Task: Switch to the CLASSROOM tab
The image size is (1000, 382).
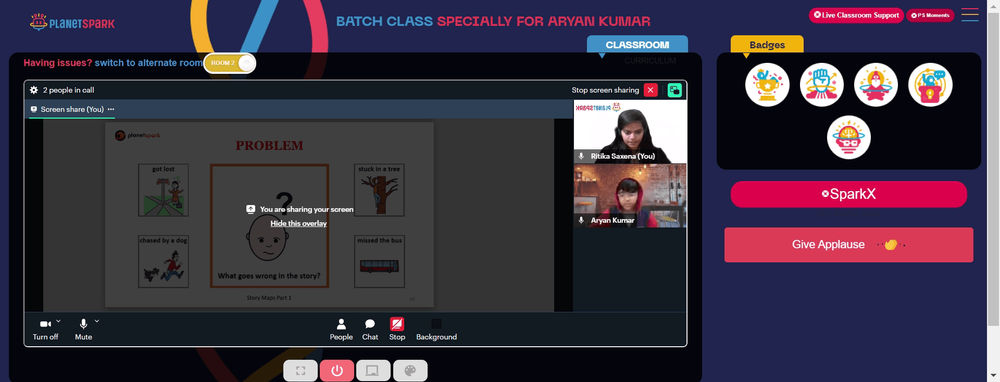Action: click(637, 45)
